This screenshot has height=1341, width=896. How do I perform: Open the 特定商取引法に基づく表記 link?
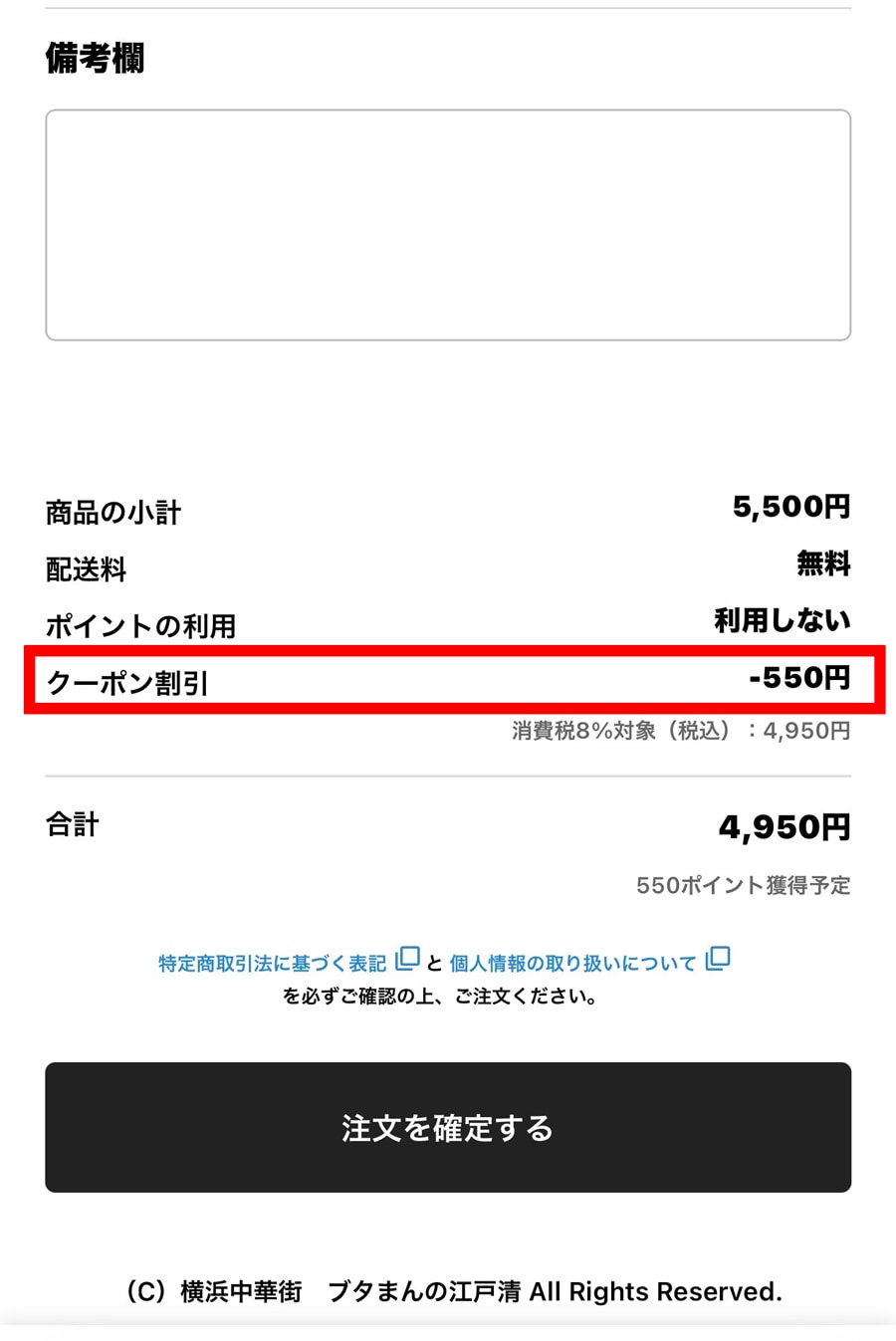pos(270,962)
